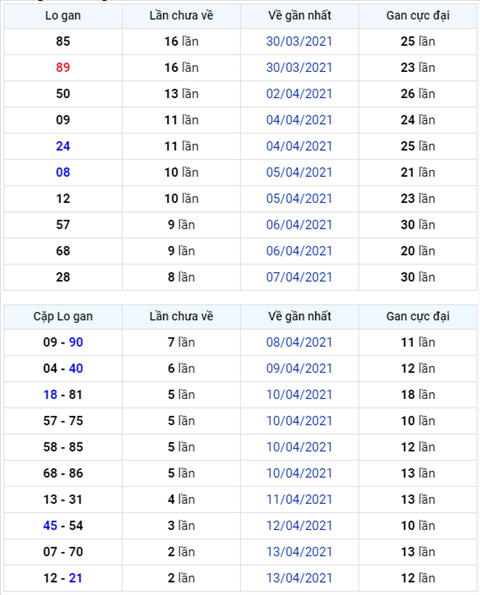
Task: Open the 10/04/2021 link in the 58 - 85 row
Action: click(x=299, y=447)
